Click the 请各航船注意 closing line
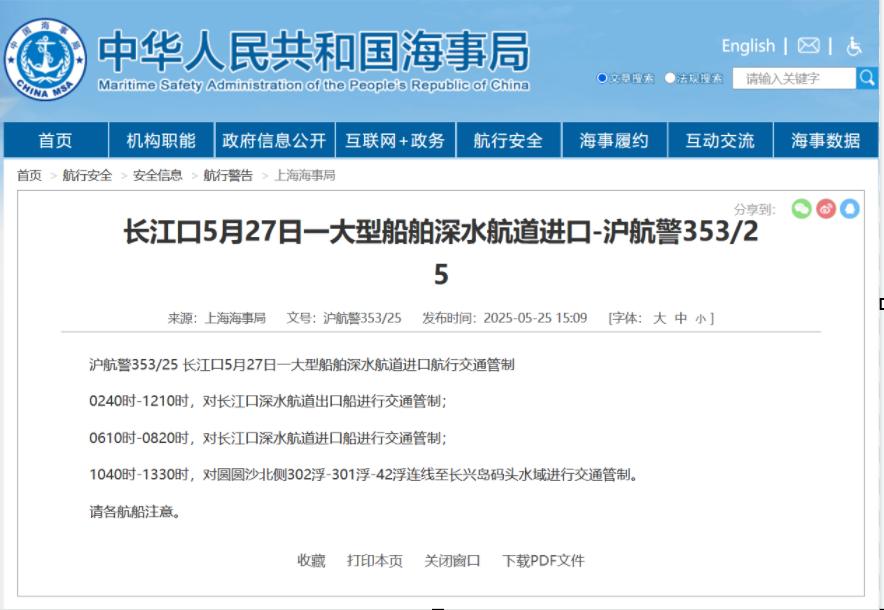The width and height of the screenshot is (884, 610). (x=135, y=512)
